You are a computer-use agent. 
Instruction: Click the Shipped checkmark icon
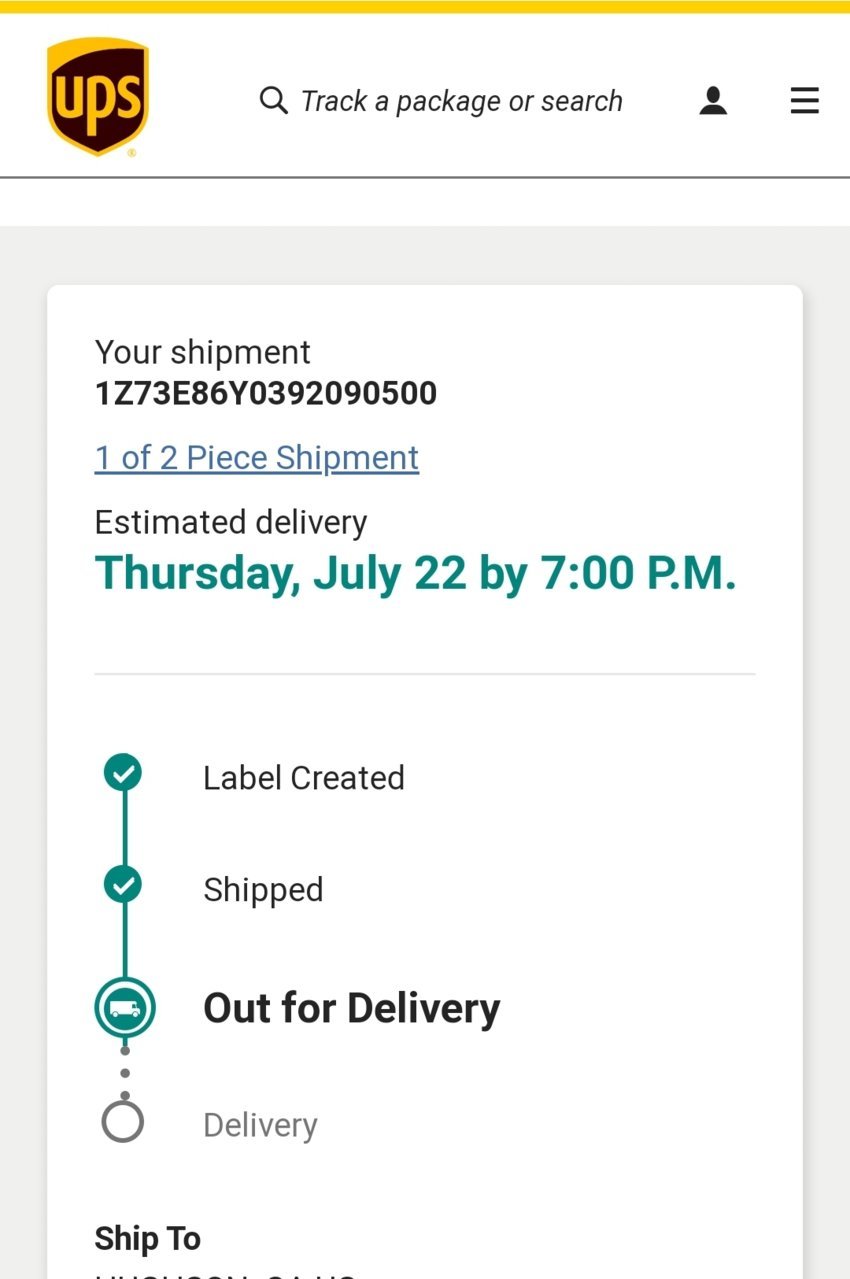(123, 884)
